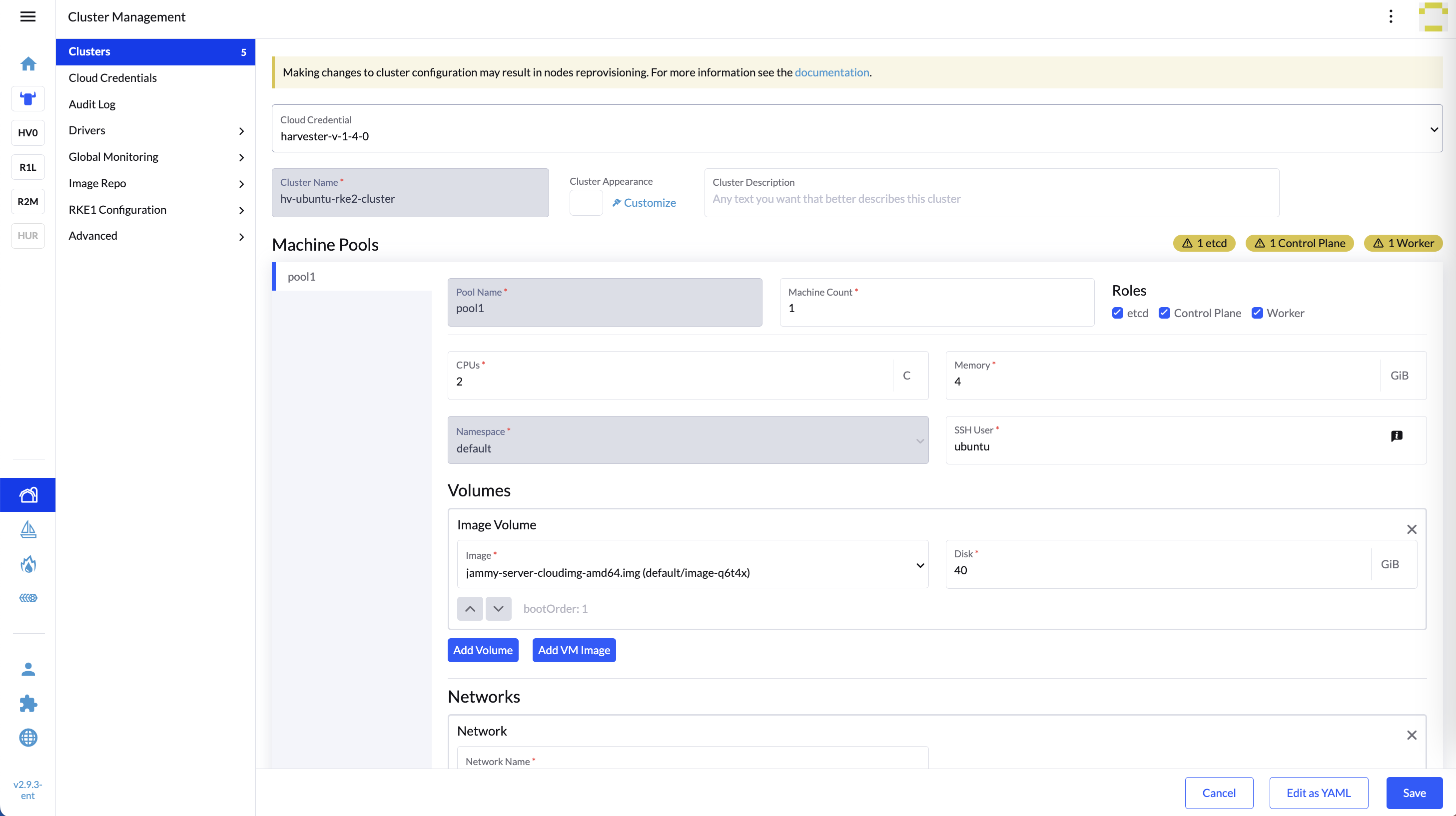Open the hamburger navigation menu
Screen dimensions: 1456x816
point(27,16)
